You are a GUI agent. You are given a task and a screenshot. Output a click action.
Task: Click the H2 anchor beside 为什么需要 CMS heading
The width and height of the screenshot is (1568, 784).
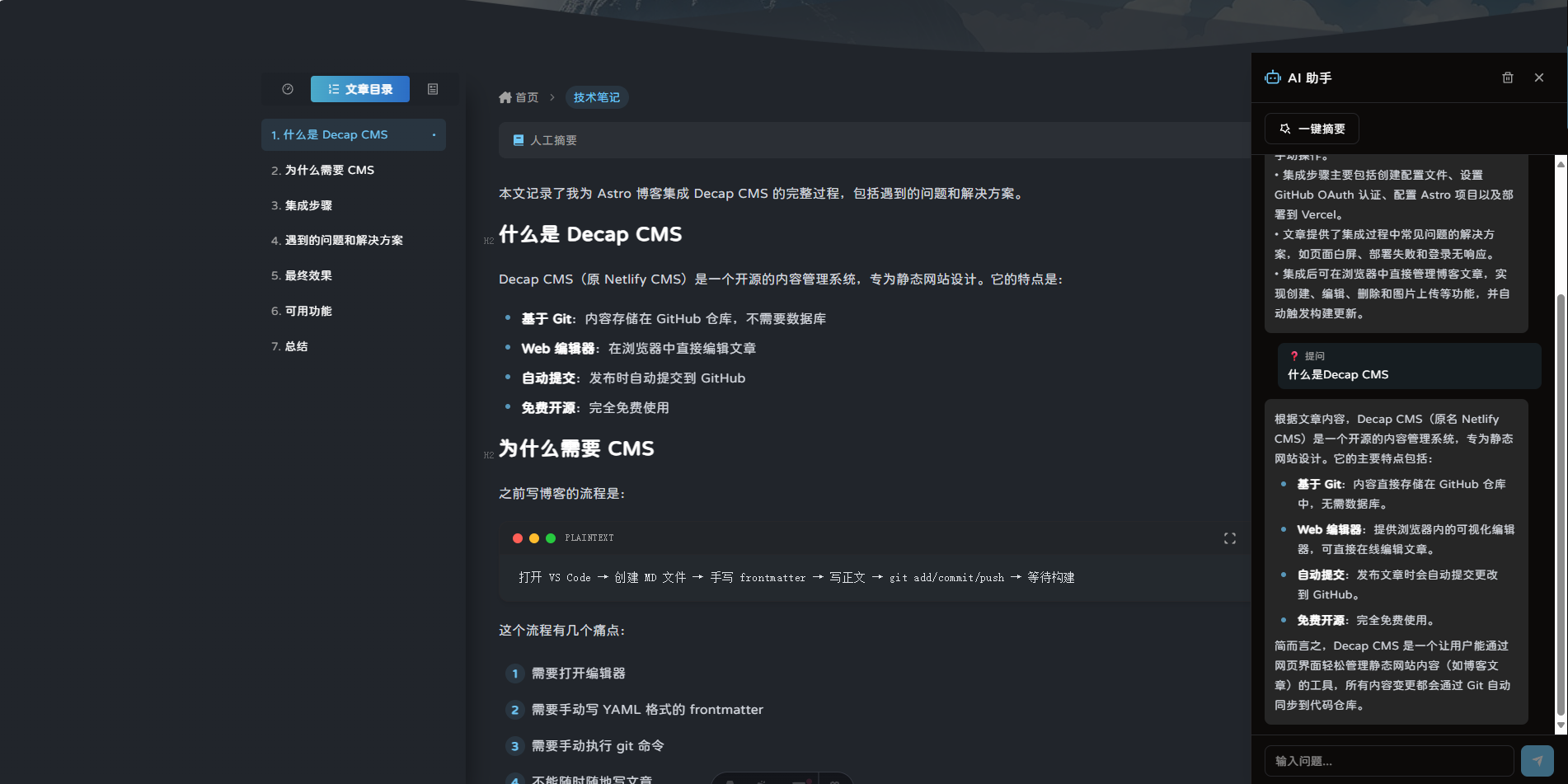(x=489, y=455)
